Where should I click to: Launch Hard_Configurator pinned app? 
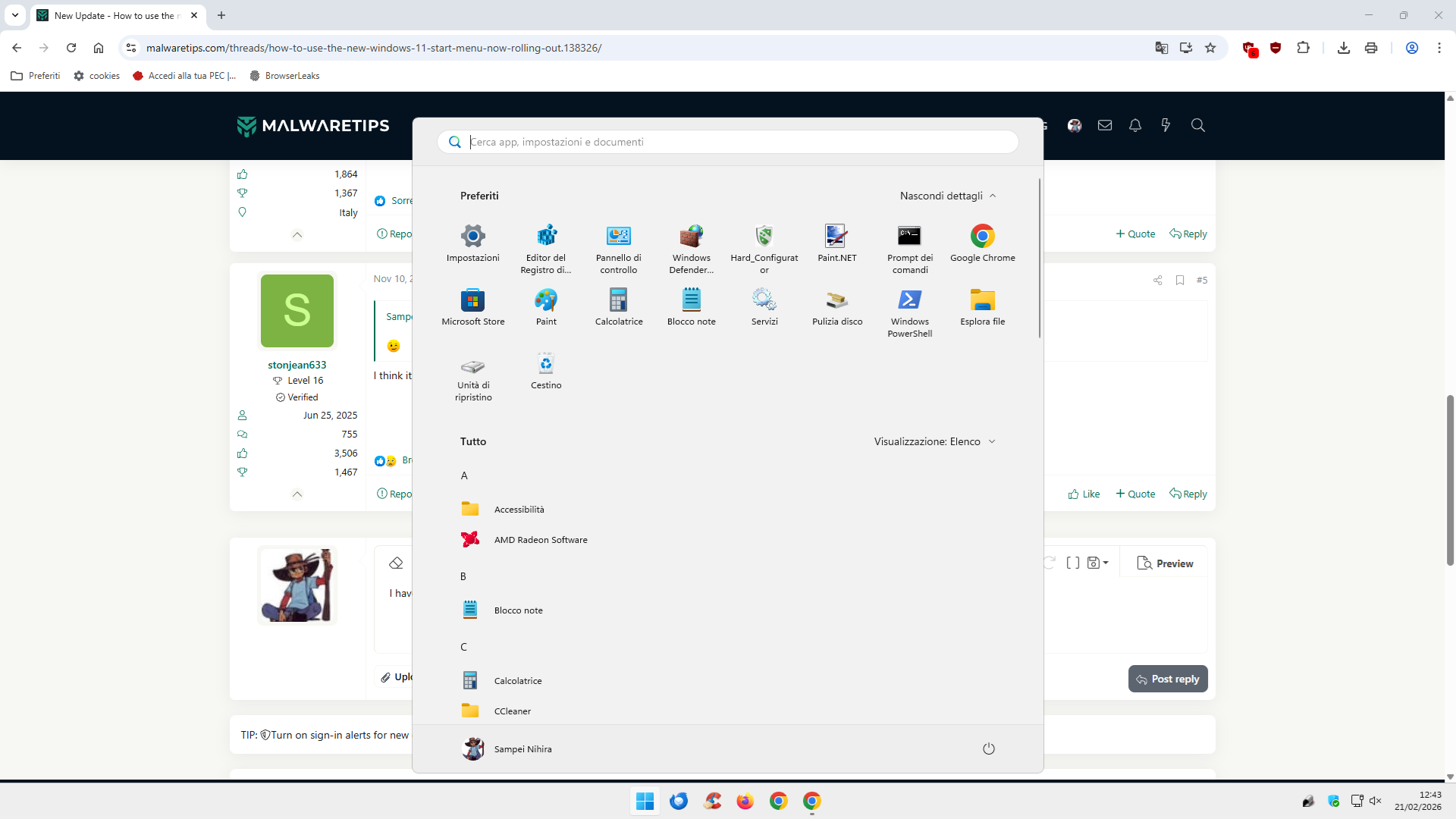pos(764,246)
